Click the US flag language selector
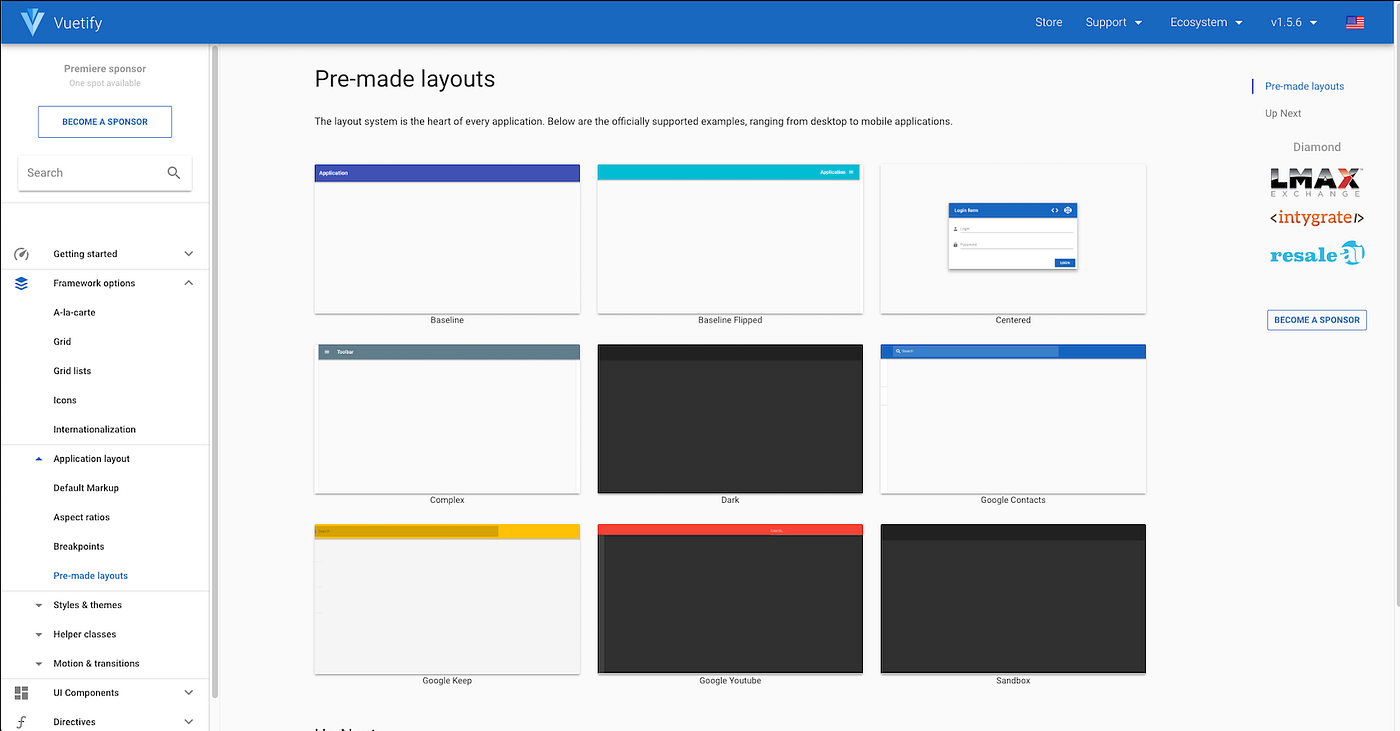The image size is (1400, 731). point(1355,21)
